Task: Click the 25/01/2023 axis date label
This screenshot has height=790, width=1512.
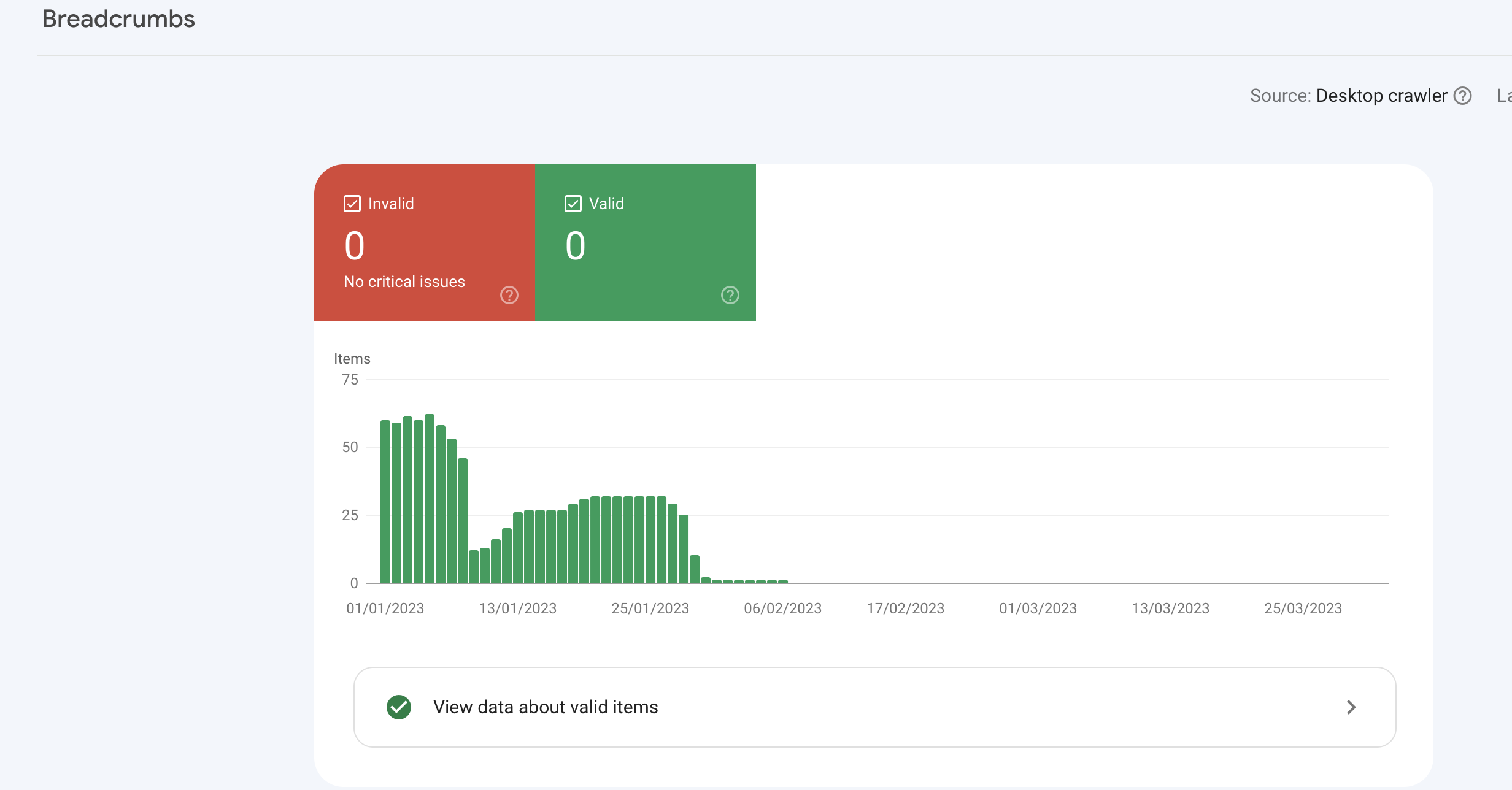Action: [650, 608]
